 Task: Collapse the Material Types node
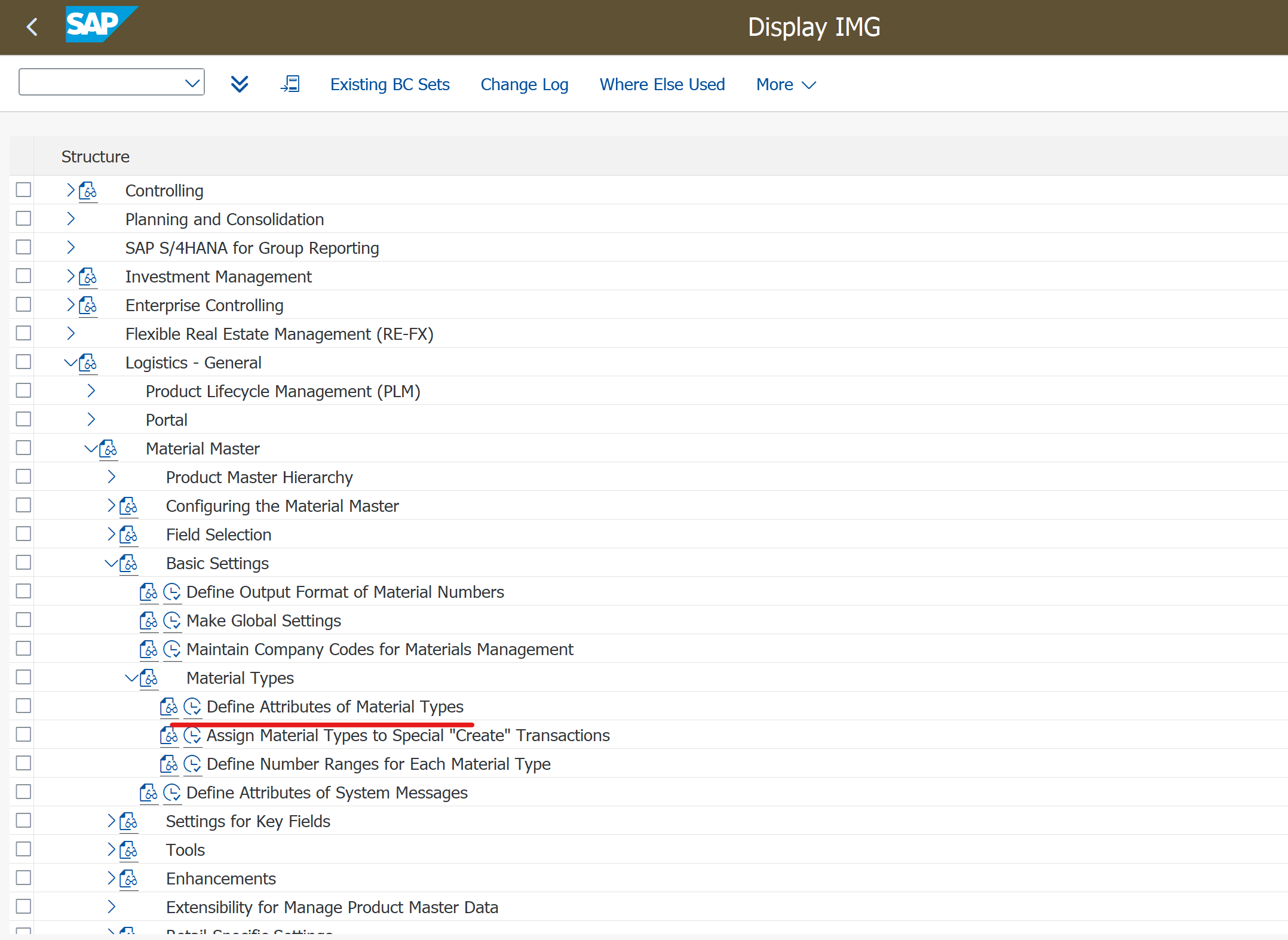pos(131,677)
